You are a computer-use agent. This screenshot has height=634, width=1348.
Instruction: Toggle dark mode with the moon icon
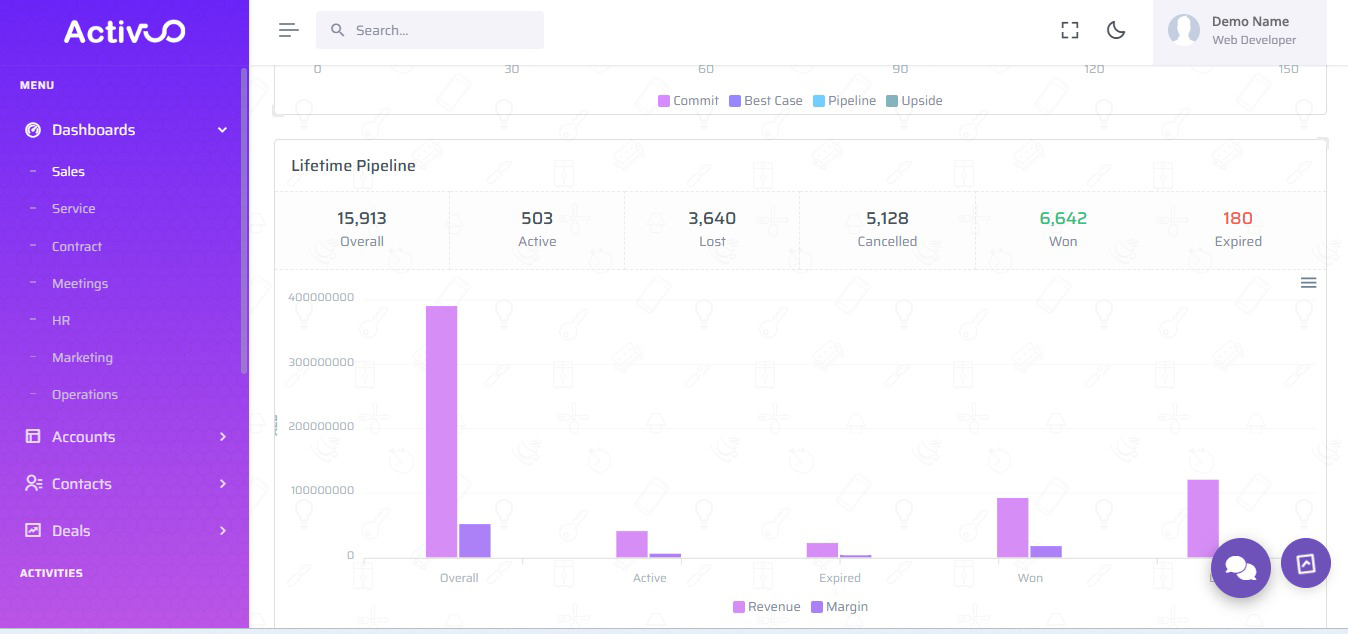[1116, 30]
